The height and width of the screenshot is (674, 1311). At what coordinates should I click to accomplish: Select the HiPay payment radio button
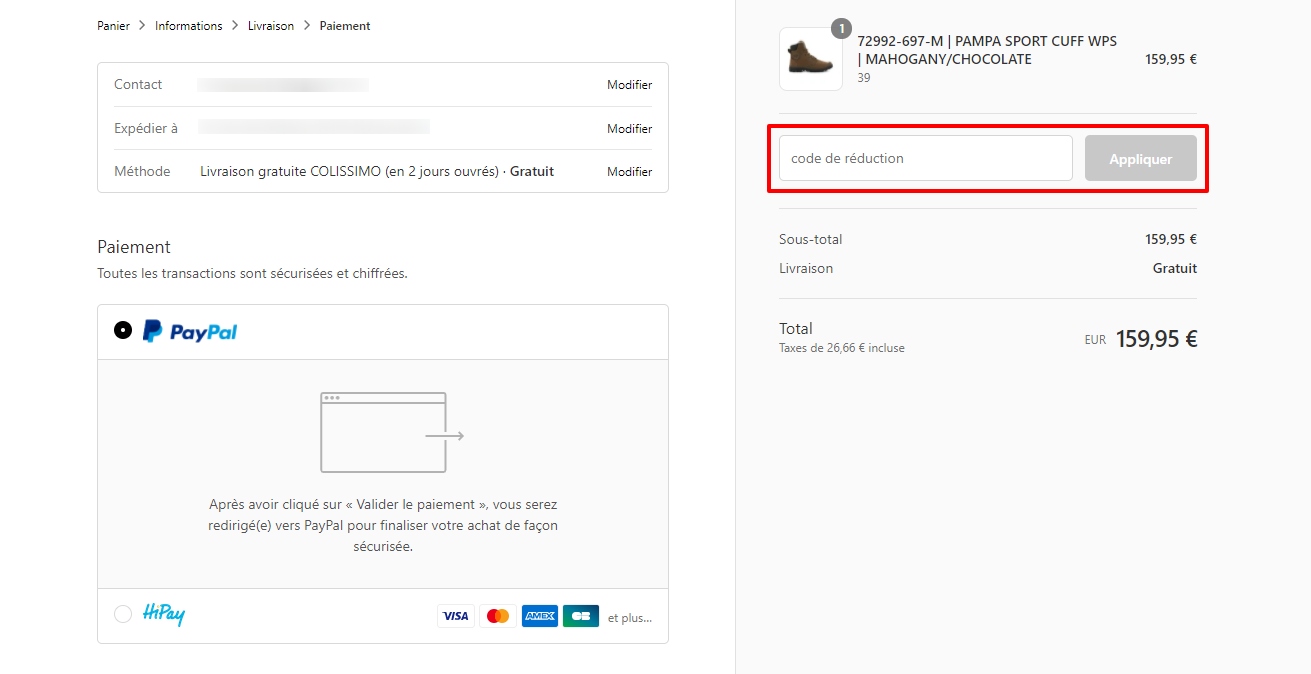[x=123, y=614]
